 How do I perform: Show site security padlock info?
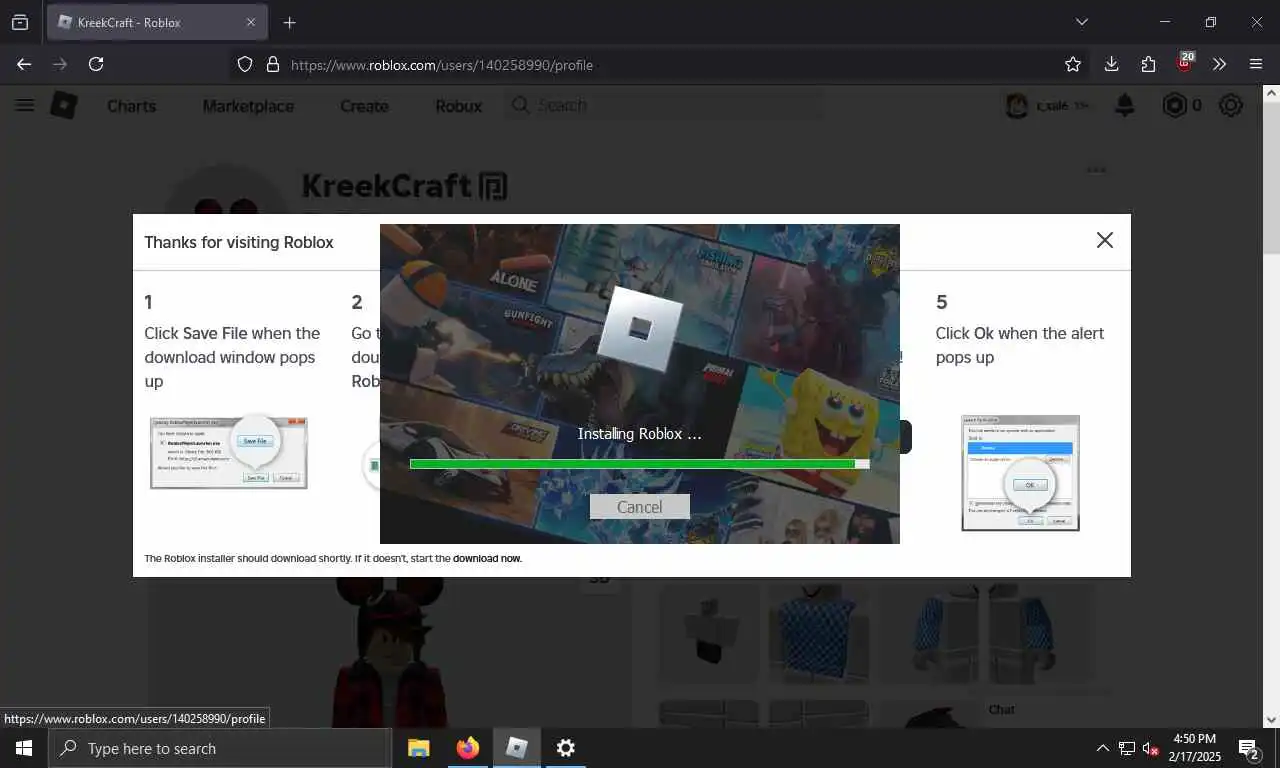pos(272,64)
